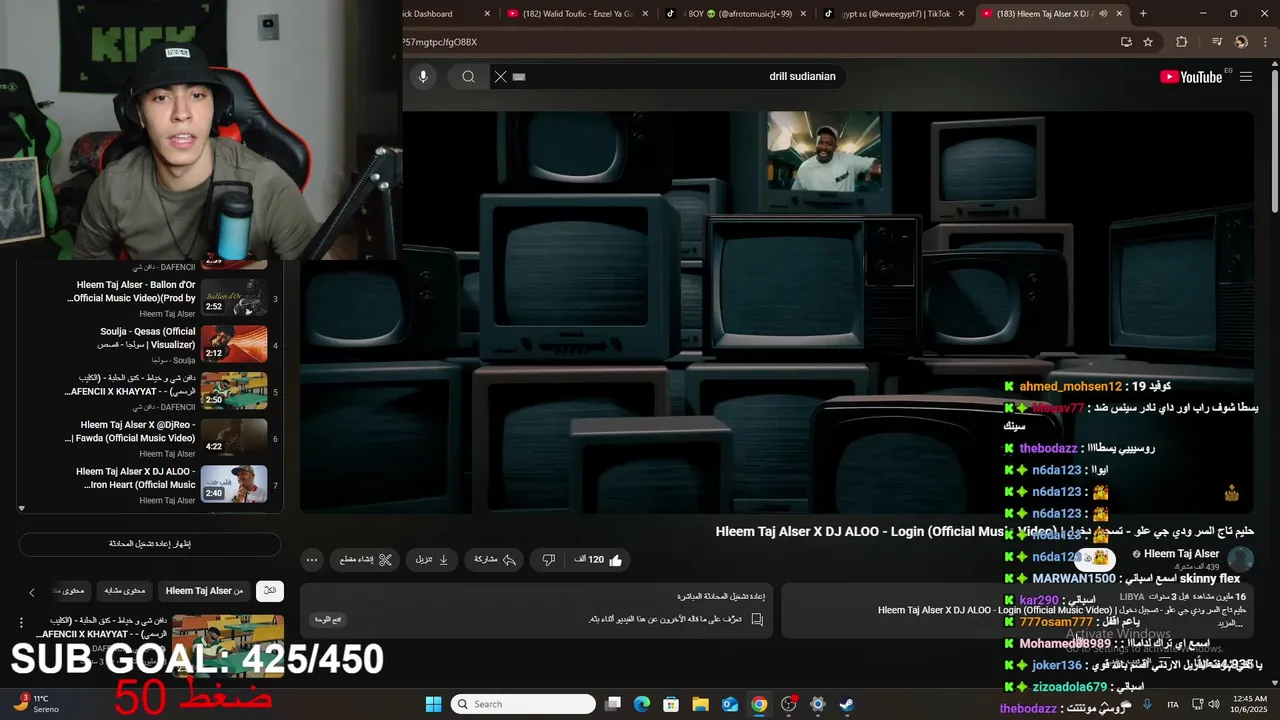Screen dimensions: 1280x720
Task: Click Google Chrome taskbar icon
Action: [759, 704]
